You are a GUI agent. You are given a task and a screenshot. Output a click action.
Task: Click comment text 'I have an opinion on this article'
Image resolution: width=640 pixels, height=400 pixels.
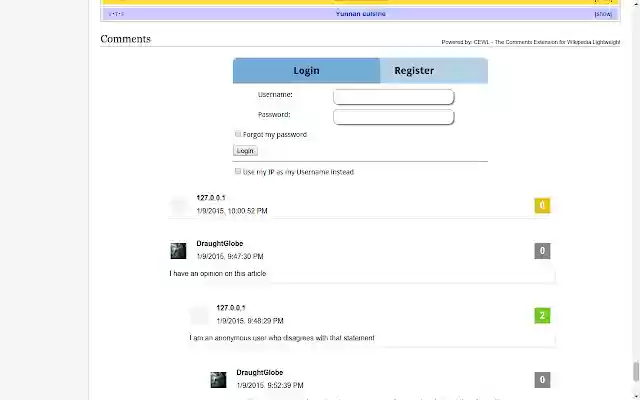[x=218, y=273]
